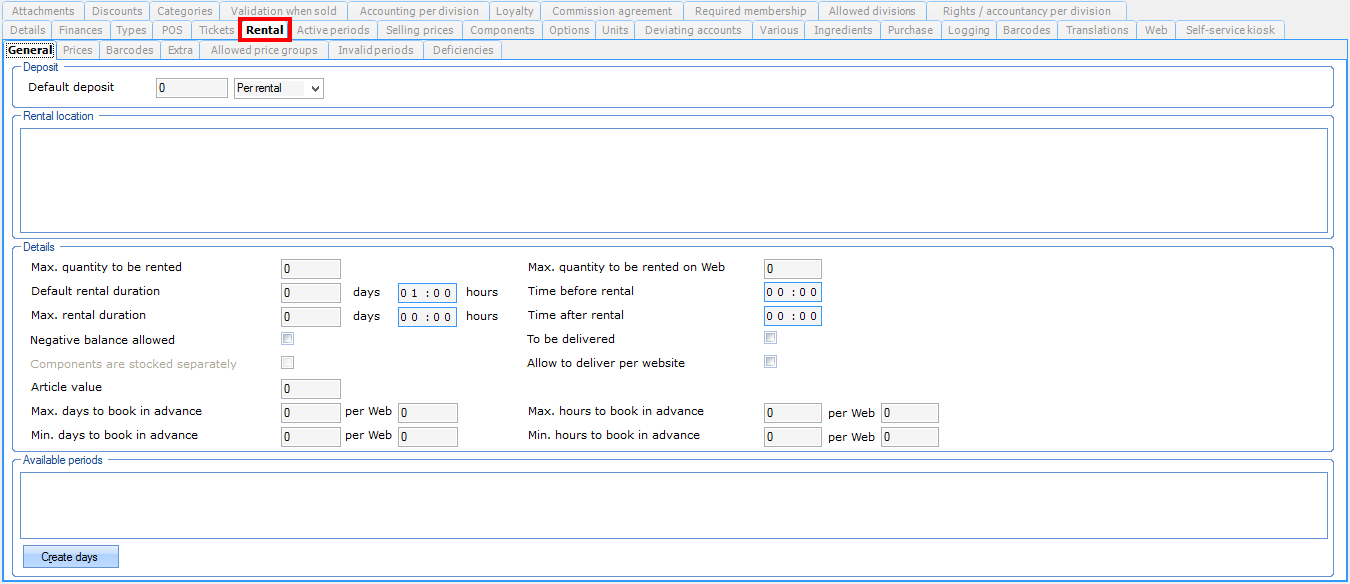Click the Max. quantity to be rented field
The height and width of the screenshot is (584, 1350).
click(310, 268)
